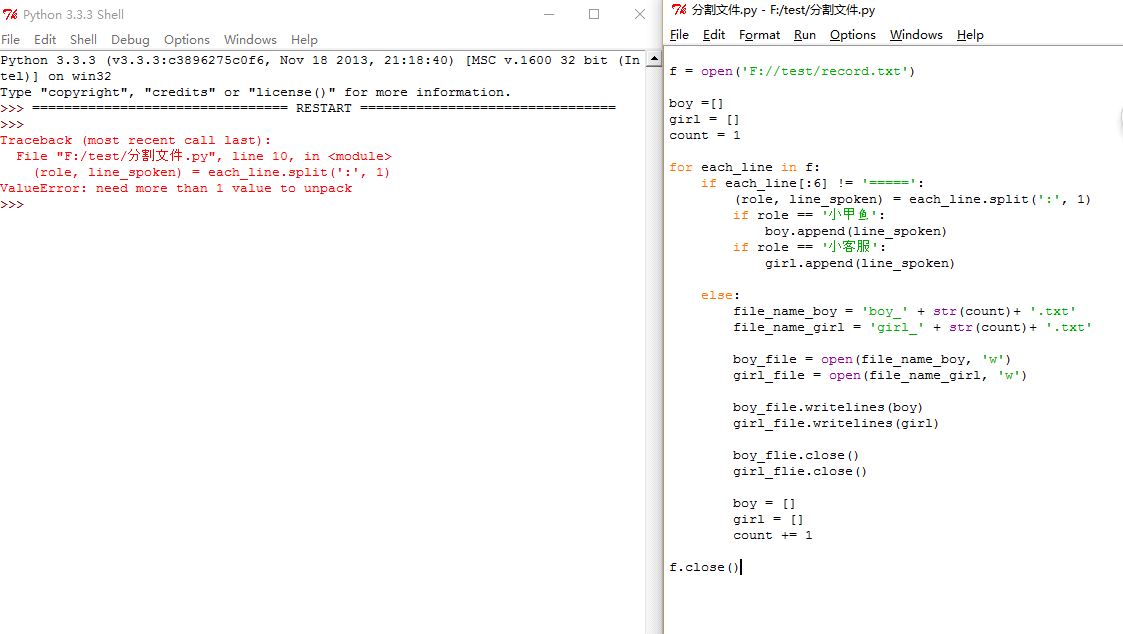Open the Debug menu in Python Shell
The image size is (1123, 634).
[130, 40]
